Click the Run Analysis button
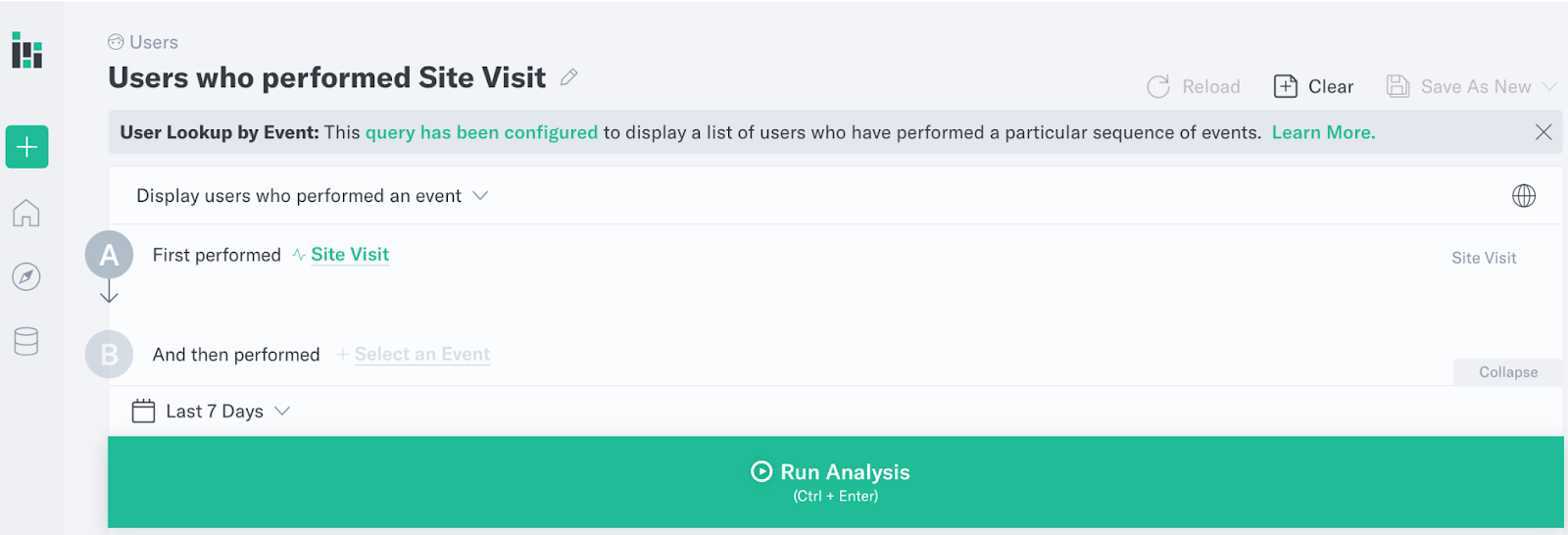 pos(836,482)
